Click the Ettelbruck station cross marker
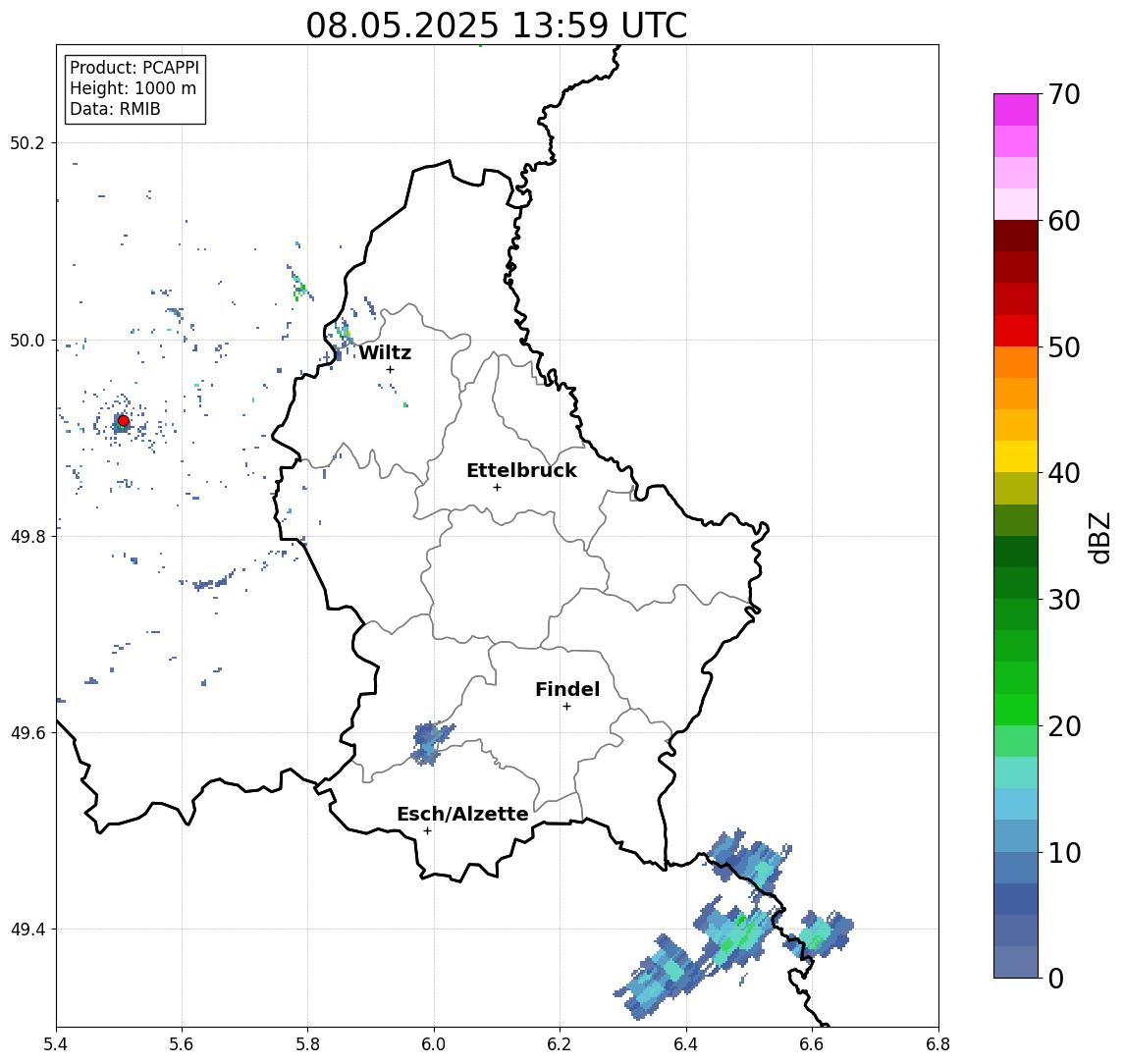The height and width of the screenshot is (1064, 1124). [497, 487]
